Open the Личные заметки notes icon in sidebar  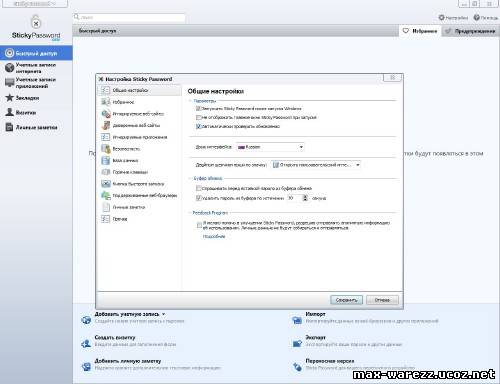(x=9, y=127)
